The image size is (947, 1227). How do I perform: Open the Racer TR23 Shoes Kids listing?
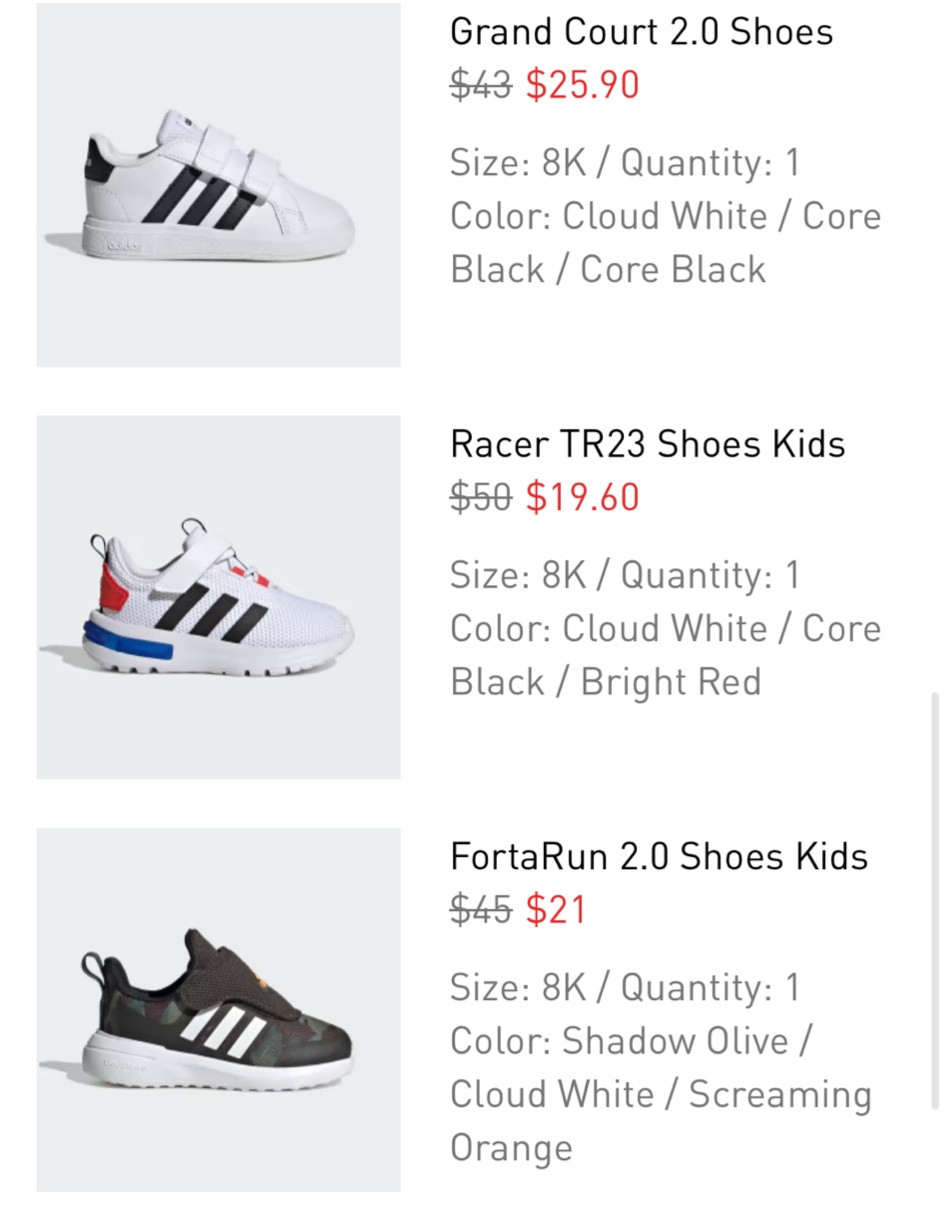(x=646, y=443)
